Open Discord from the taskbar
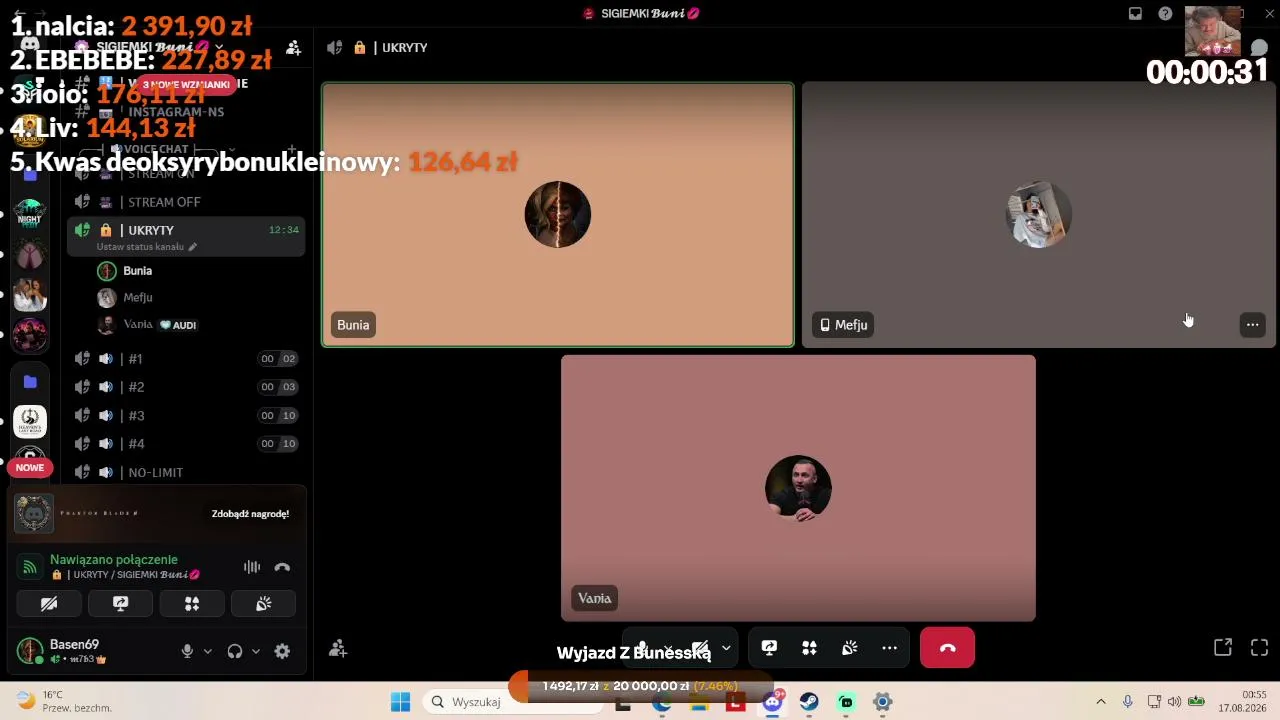This screenshot has height=720, width=1280. tap(772, 702)
